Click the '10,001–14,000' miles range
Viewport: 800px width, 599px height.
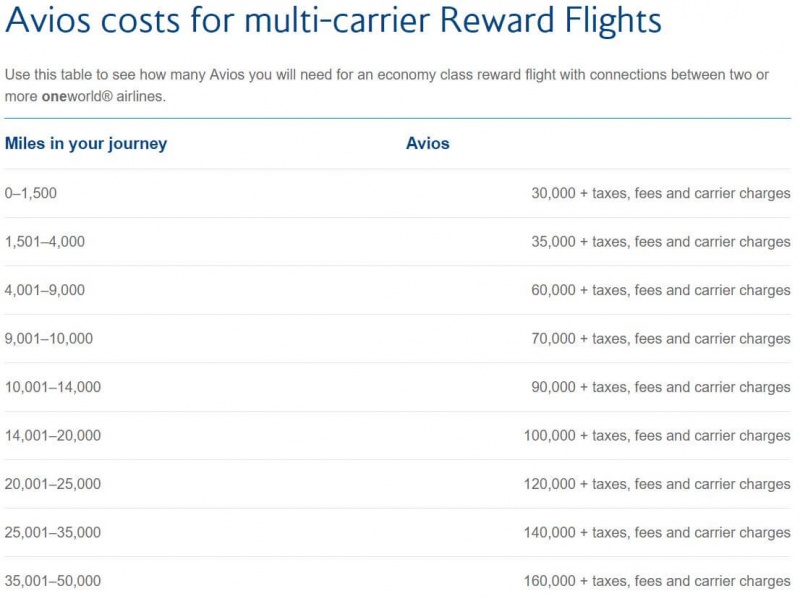point(53,387)
